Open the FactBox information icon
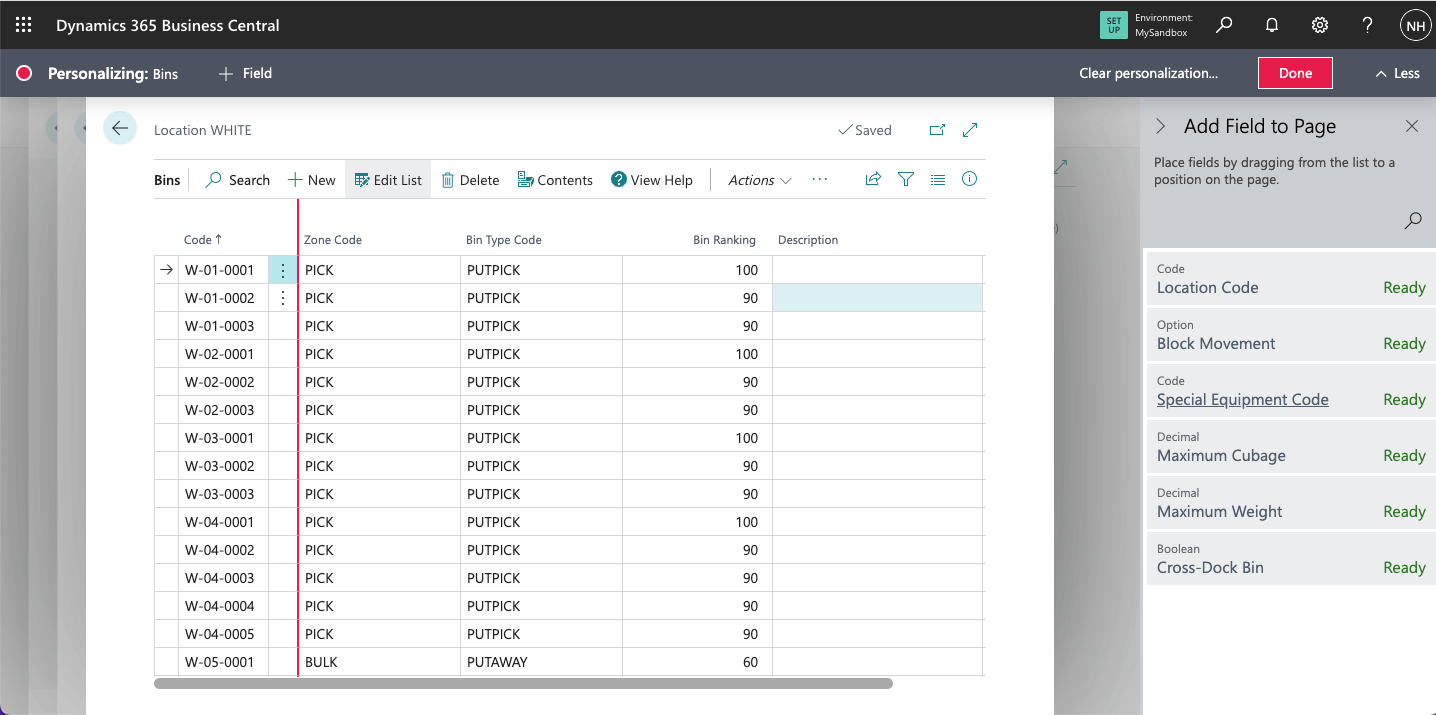This screenshot has height=715, width=1436. click(969, 179)
